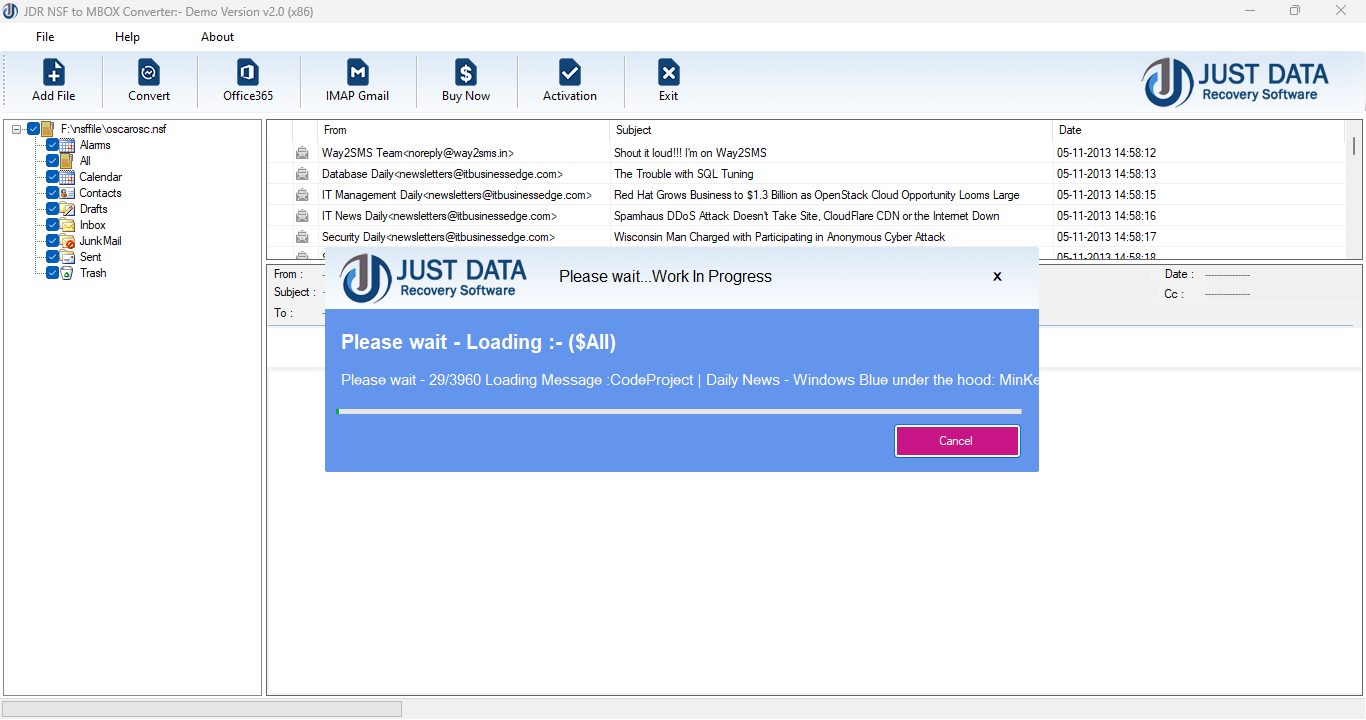
Task: Click the Calendar folder icon
Action: [x=68, y=177]
